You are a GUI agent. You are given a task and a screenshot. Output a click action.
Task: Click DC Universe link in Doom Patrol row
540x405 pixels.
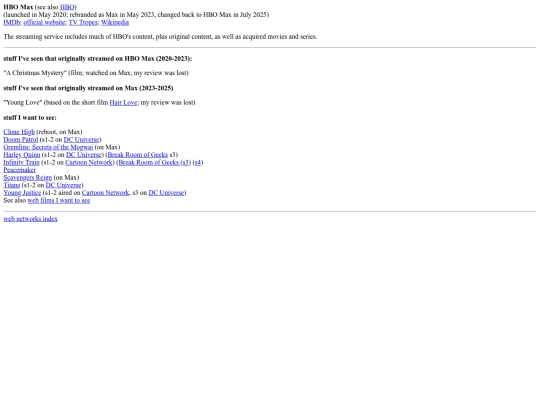82,139
